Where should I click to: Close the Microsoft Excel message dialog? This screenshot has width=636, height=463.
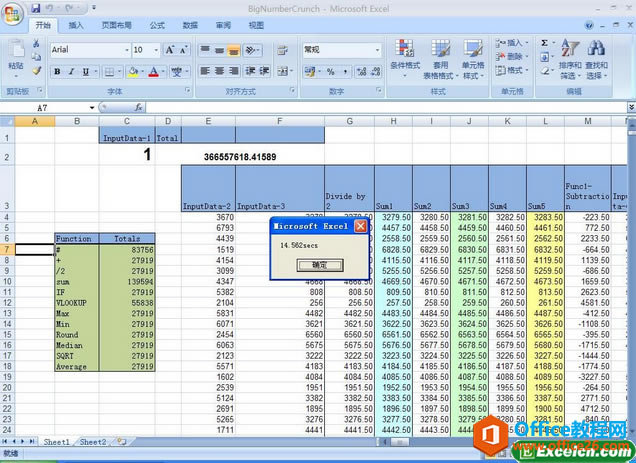coord(360,226)
